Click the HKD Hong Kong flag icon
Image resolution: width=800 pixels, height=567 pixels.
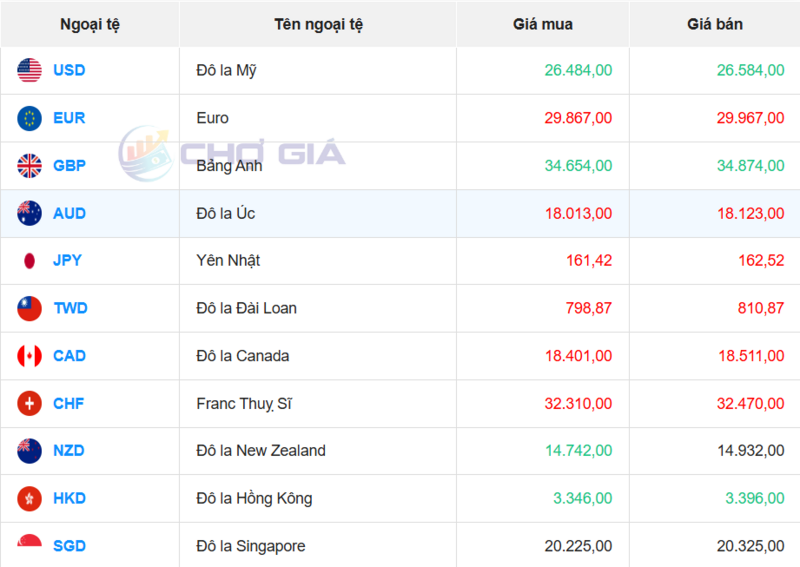coord(30,498)
